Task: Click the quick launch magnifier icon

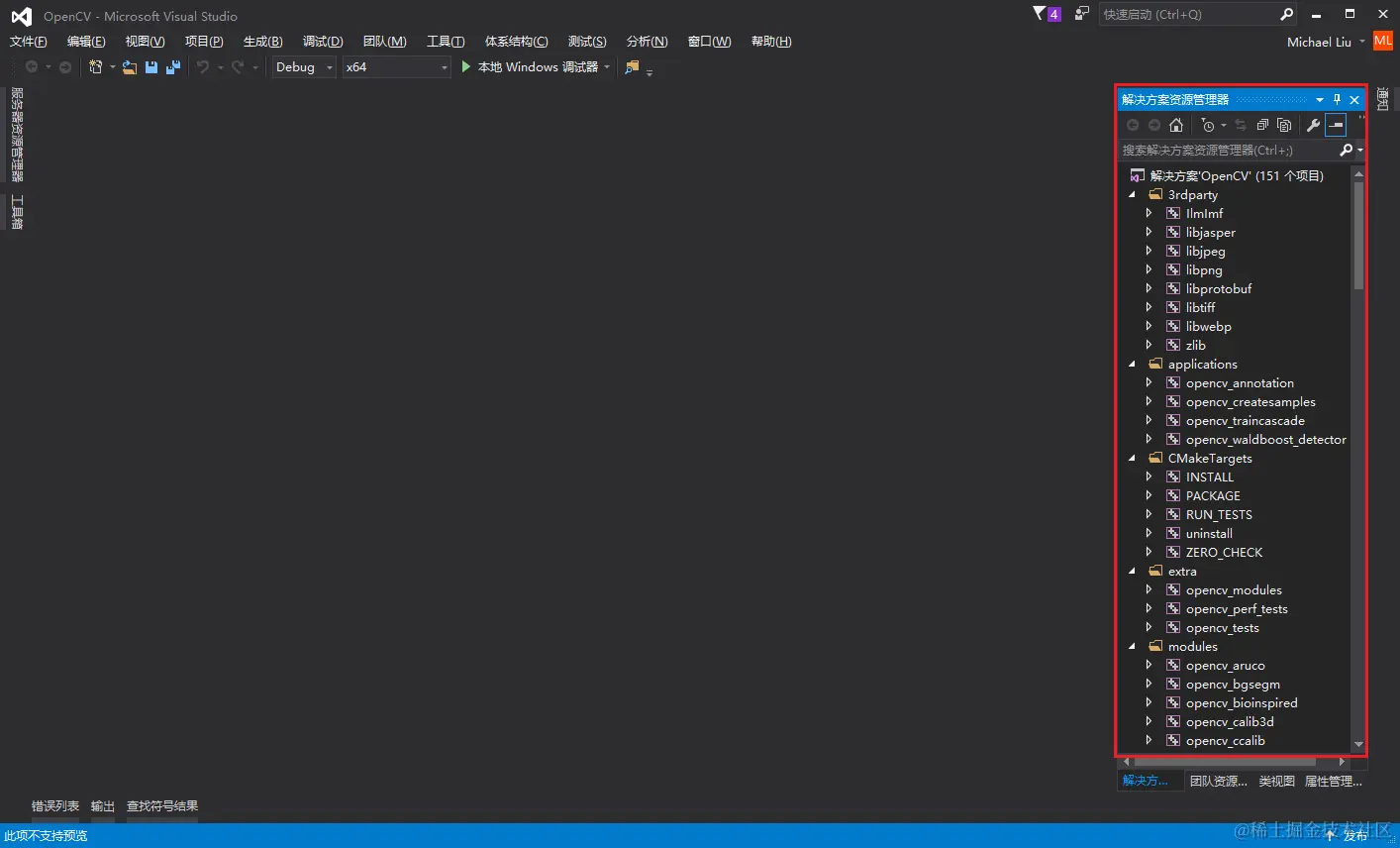Action: coord(1286,14)
